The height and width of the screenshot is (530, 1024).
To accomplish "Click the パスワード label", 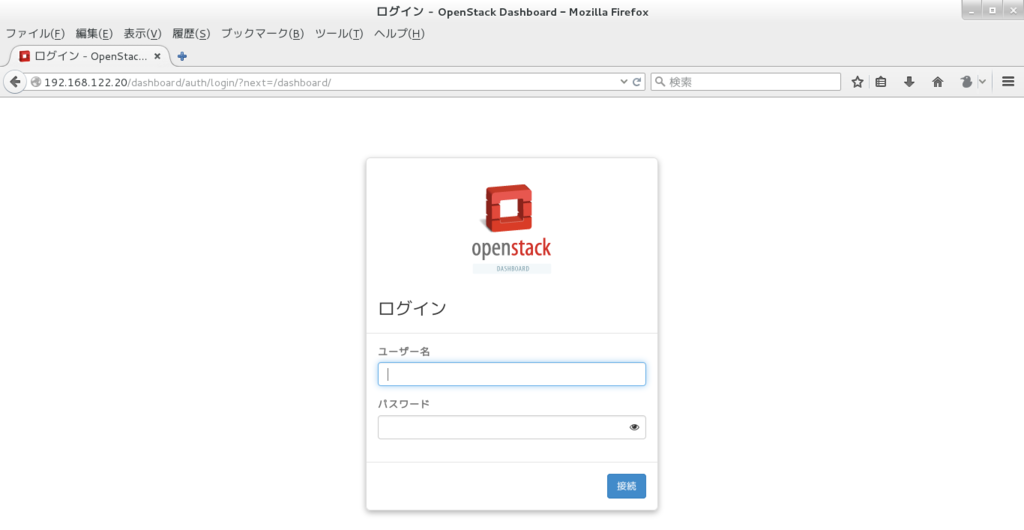I will pos(404,404).
